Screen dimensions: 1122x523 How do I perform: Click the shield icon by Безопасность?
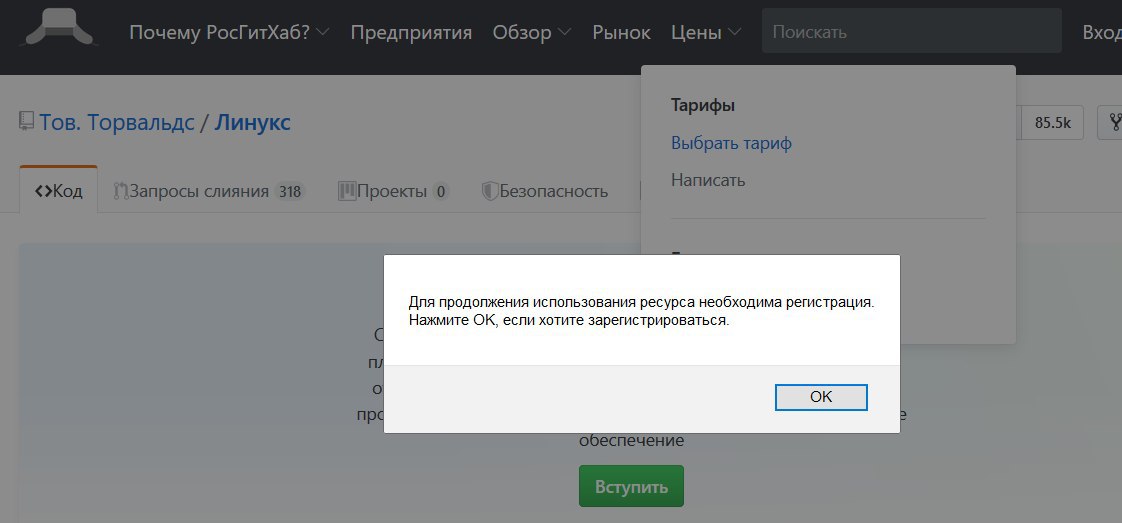[x=489, y=191]
